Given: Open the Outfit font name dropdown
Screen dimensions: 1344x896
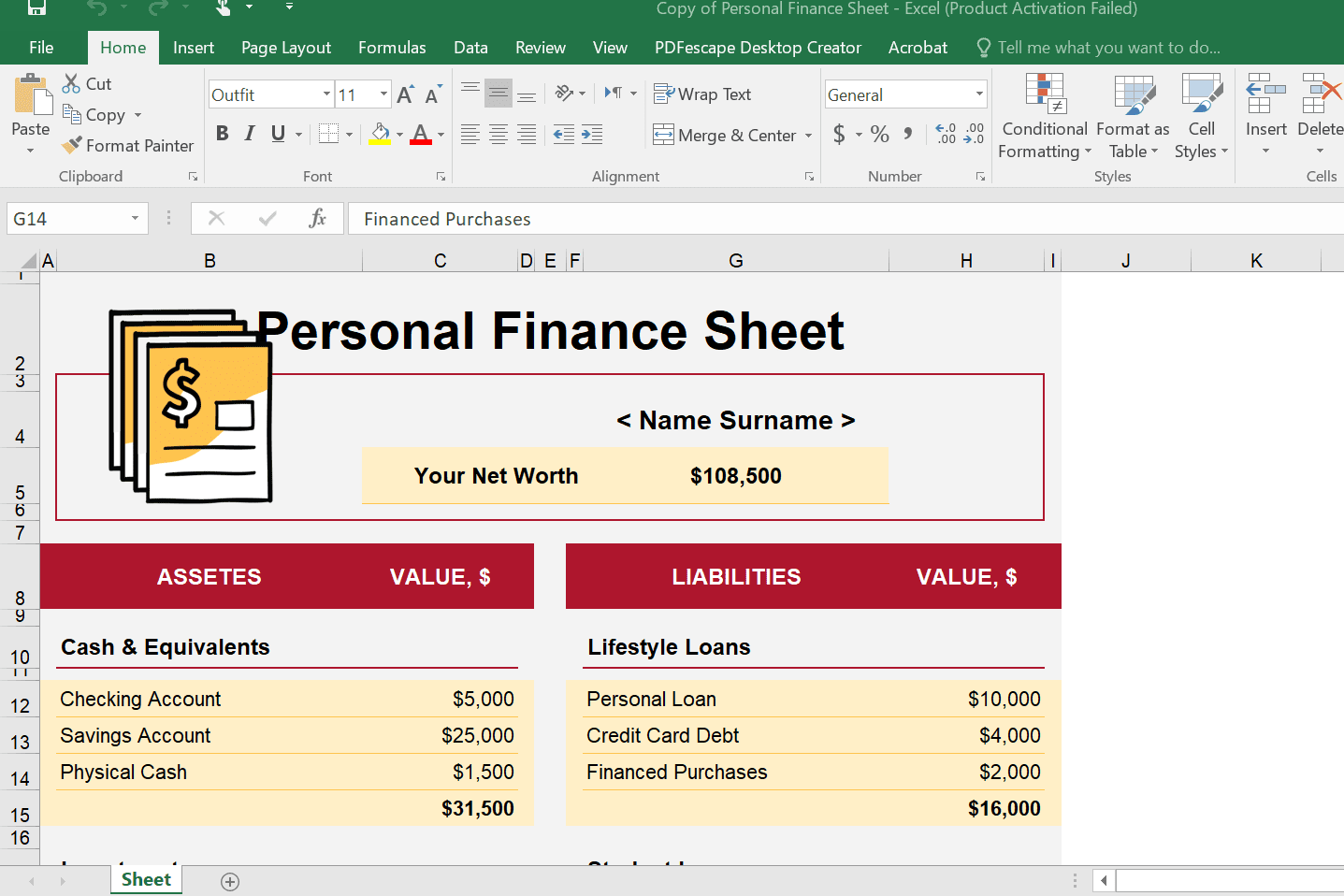Looking at the screenshot, I should click(326, 94).
